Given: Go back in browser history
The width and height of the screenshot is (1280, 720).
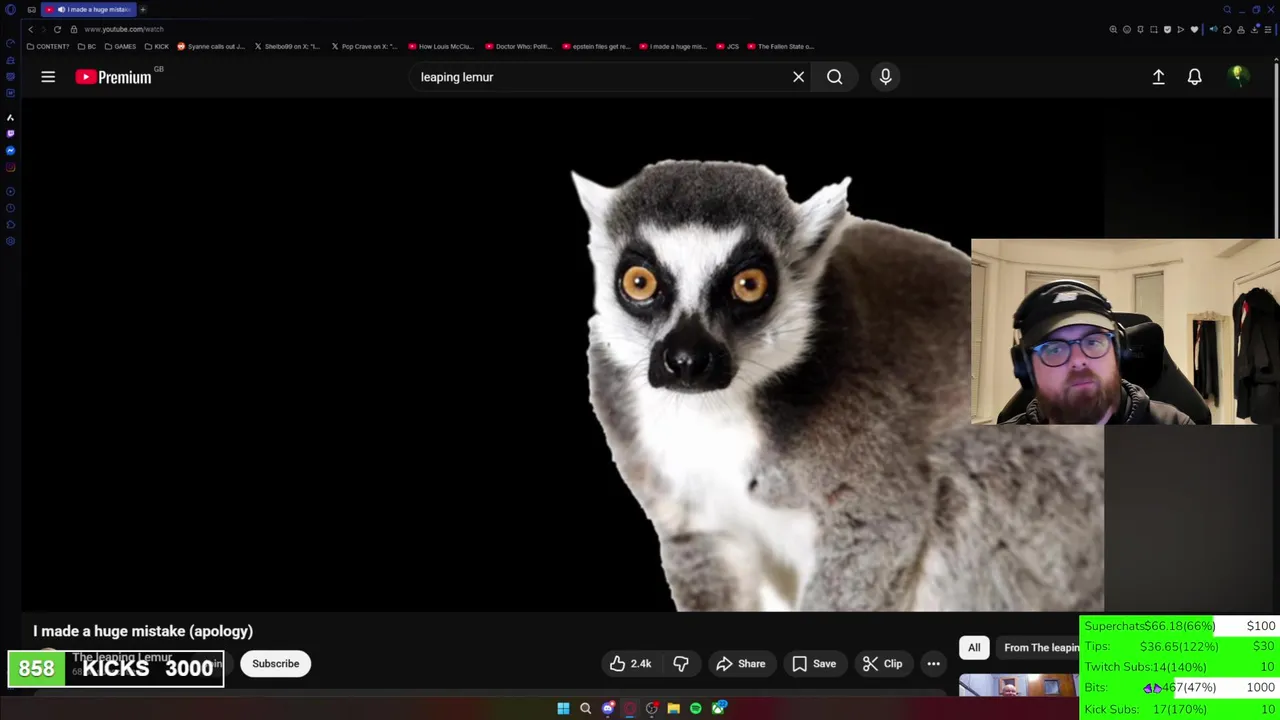Looking at the screenshot, I should (30, 29).
